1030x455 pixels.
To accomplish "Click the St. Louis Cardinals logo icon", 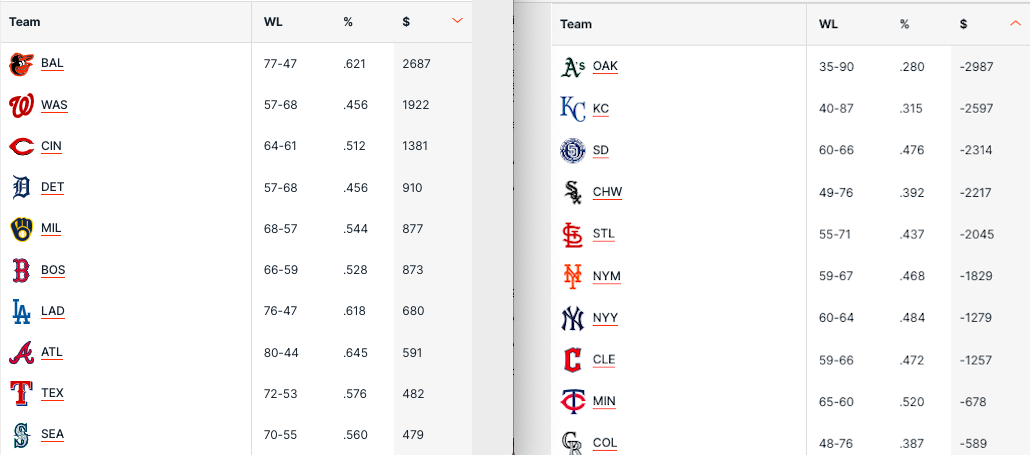I will (x=572, y=235).
